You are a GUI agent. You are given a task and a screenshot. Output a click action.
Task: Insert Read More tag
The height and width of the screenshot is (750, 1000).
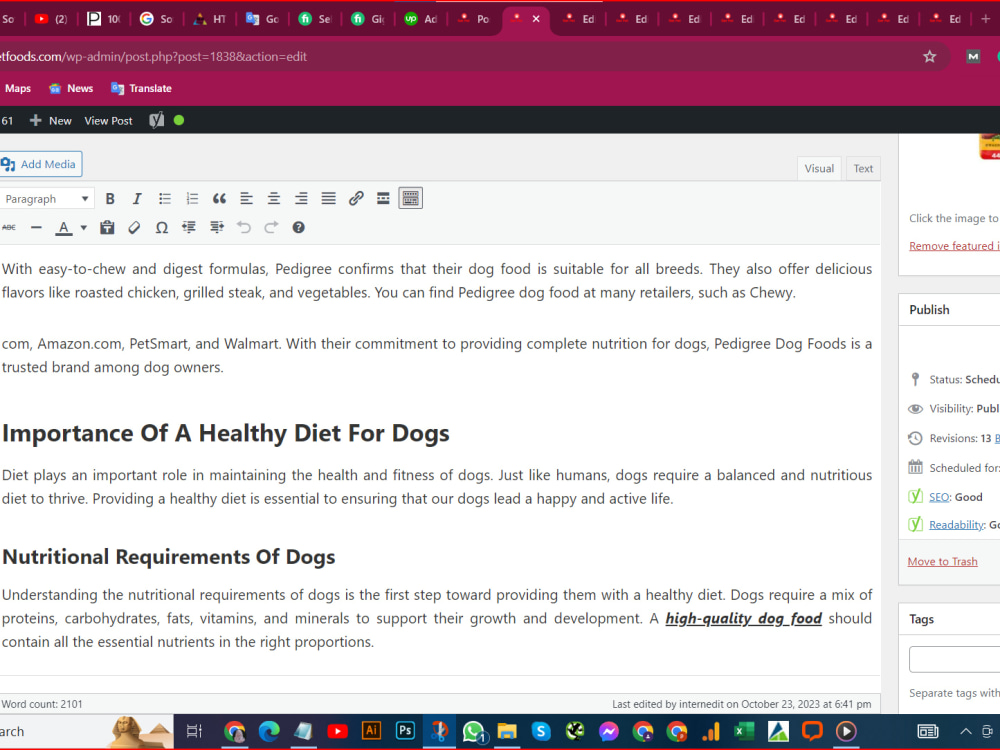(383, 199)
